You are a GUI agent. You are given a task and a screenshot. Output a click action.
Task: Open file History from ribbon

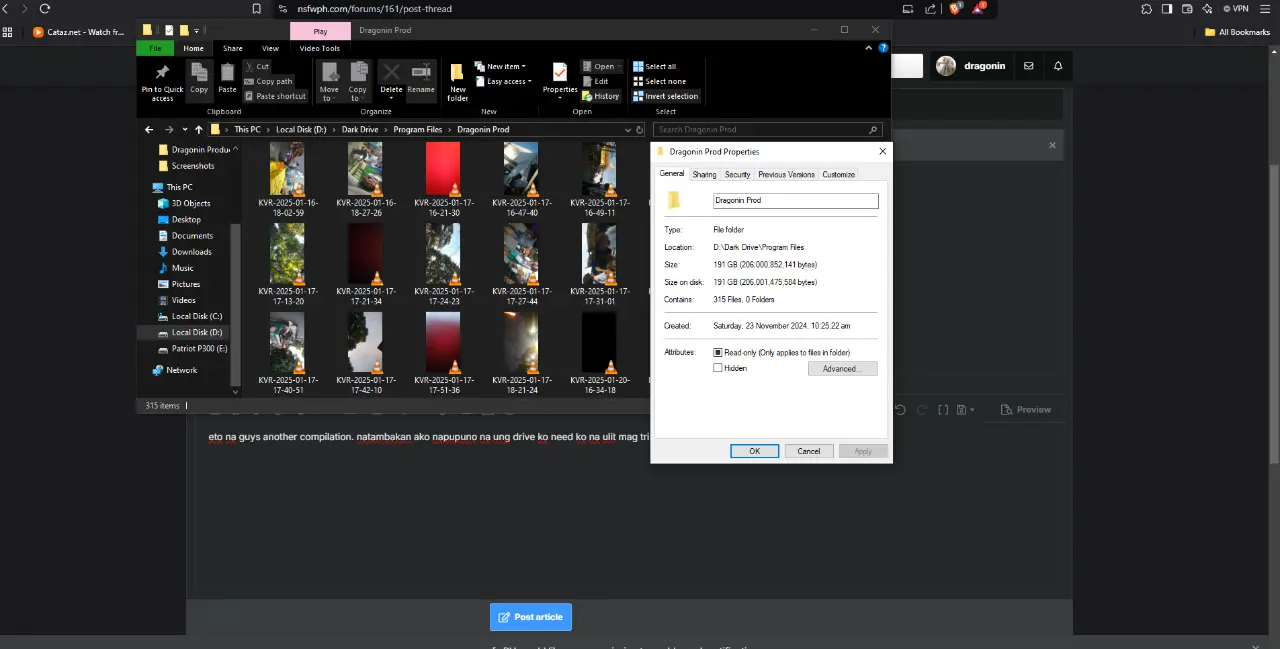point(601,96)
